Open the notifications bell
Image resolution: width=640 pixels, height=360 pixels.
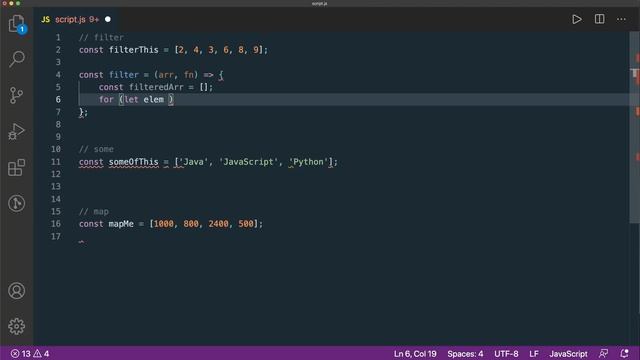tap(624, 353)
